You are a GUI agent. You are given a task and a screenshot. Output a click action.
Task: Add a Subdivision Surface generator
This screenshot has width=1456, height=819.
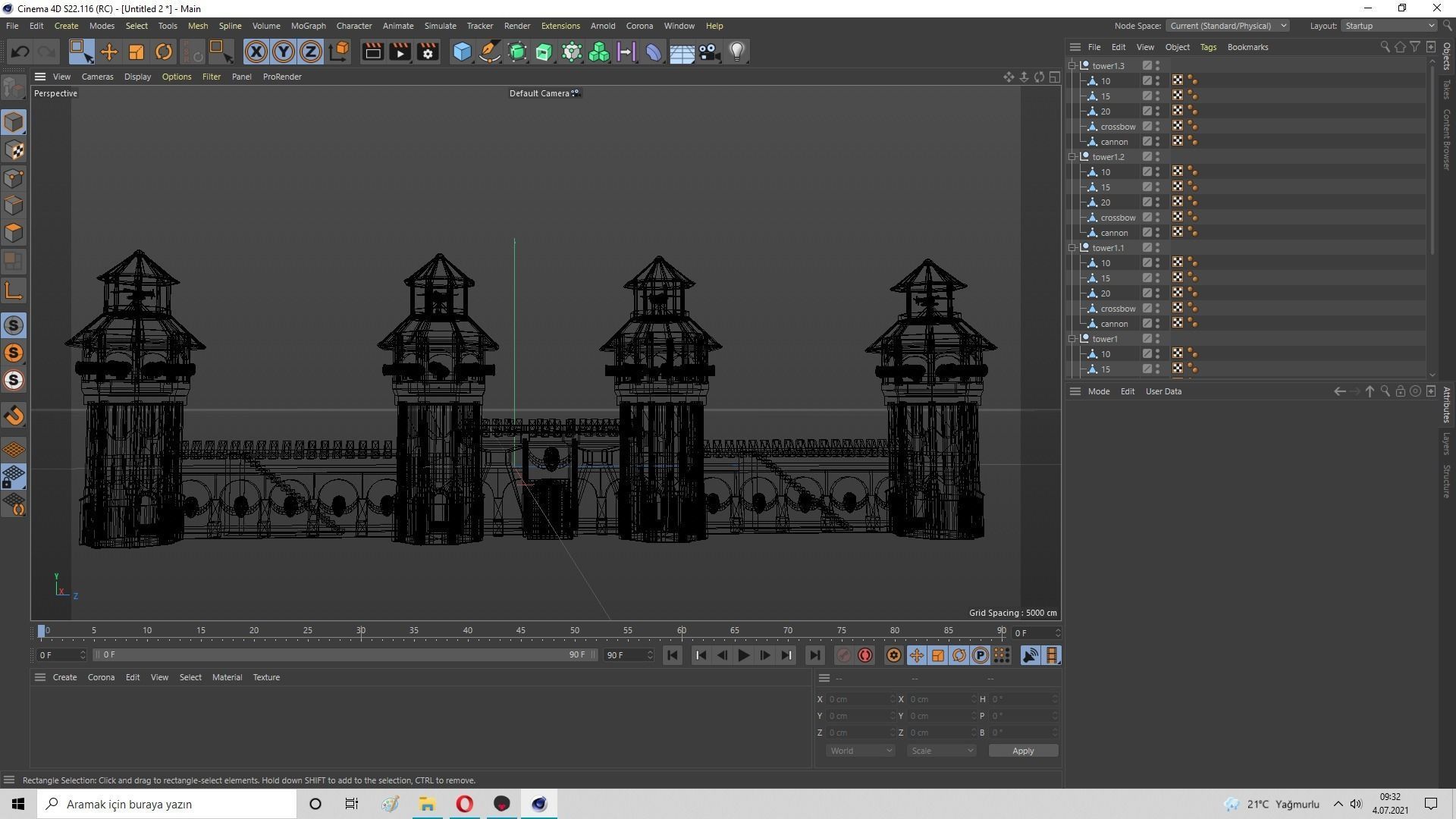[x=517, y=52]
